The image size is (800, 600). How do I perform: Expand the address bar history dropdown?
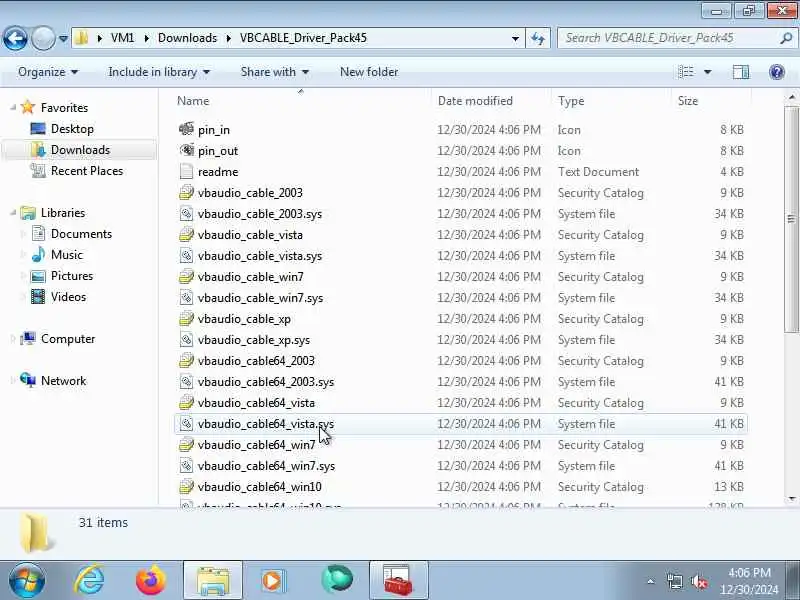[515, 38]
